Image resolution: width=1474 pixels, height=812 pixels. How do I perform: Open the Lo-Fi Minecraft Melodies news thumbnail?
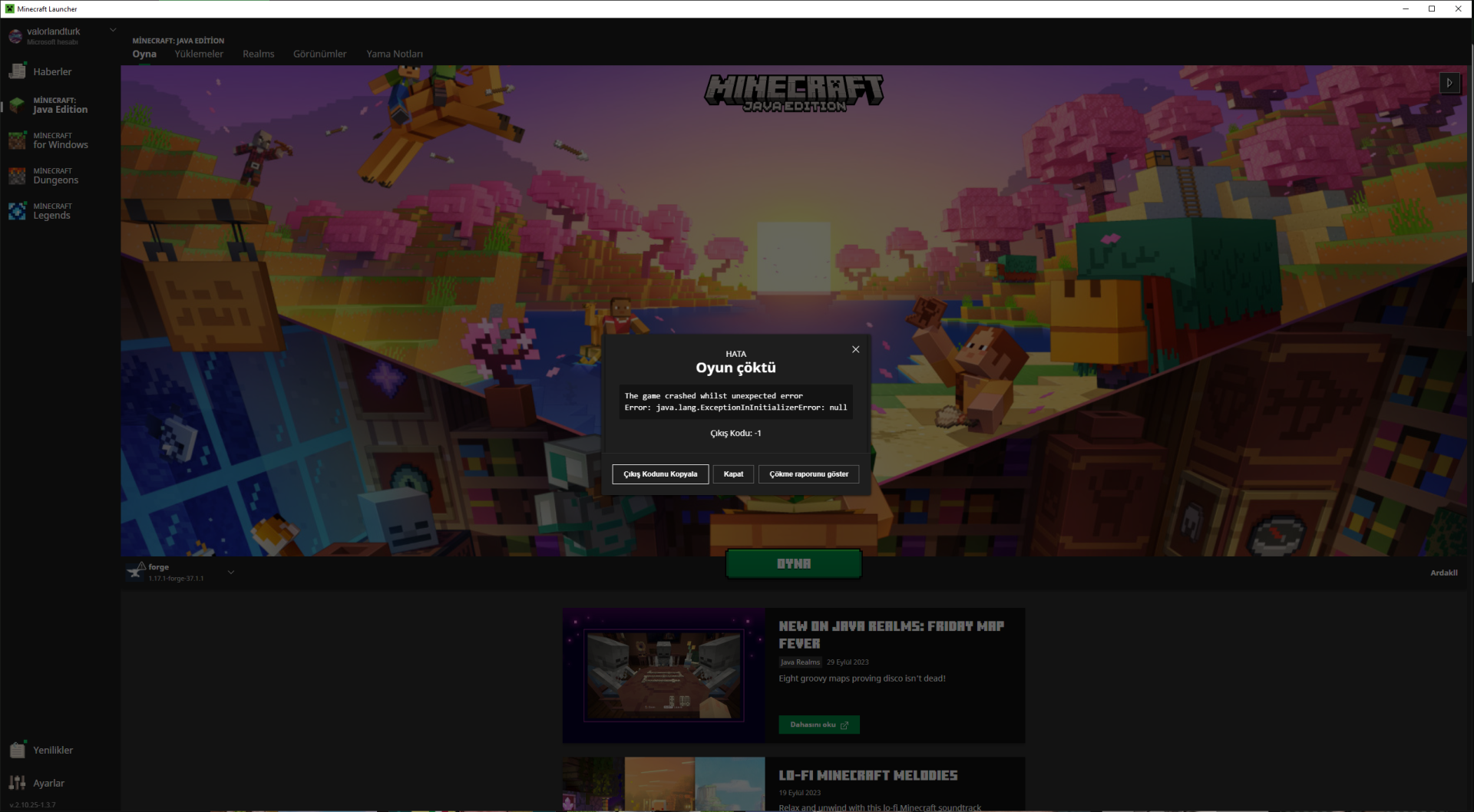(x=664, y=784)
